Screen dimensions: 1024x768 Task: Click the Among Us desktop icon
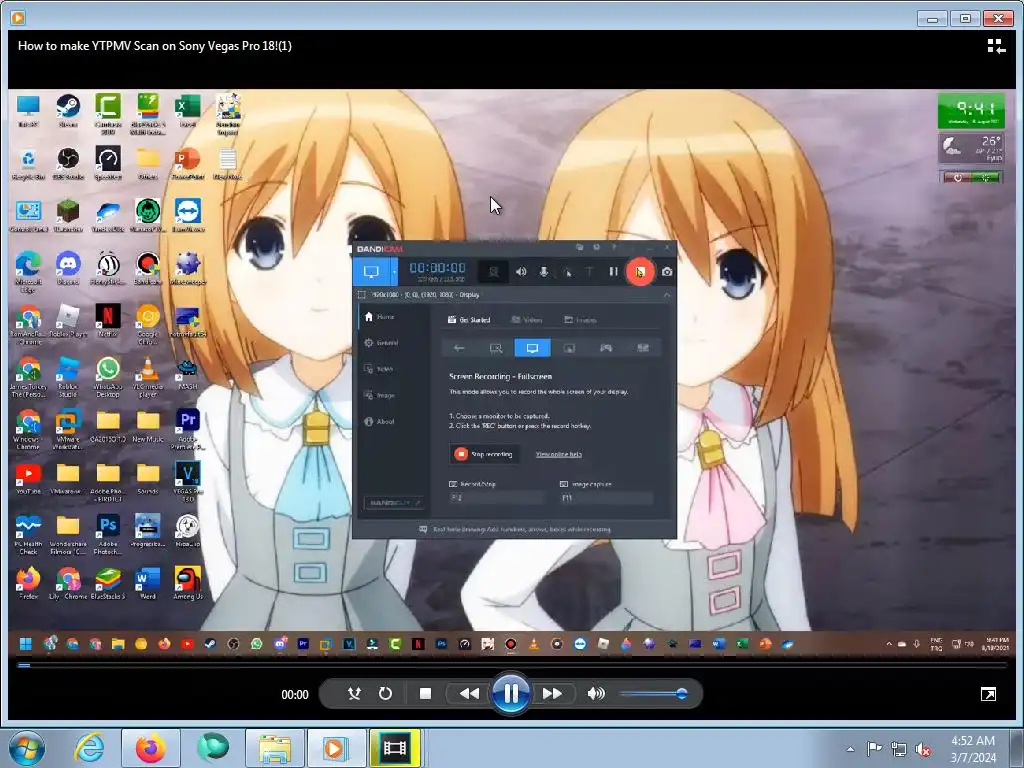point(187,583)
